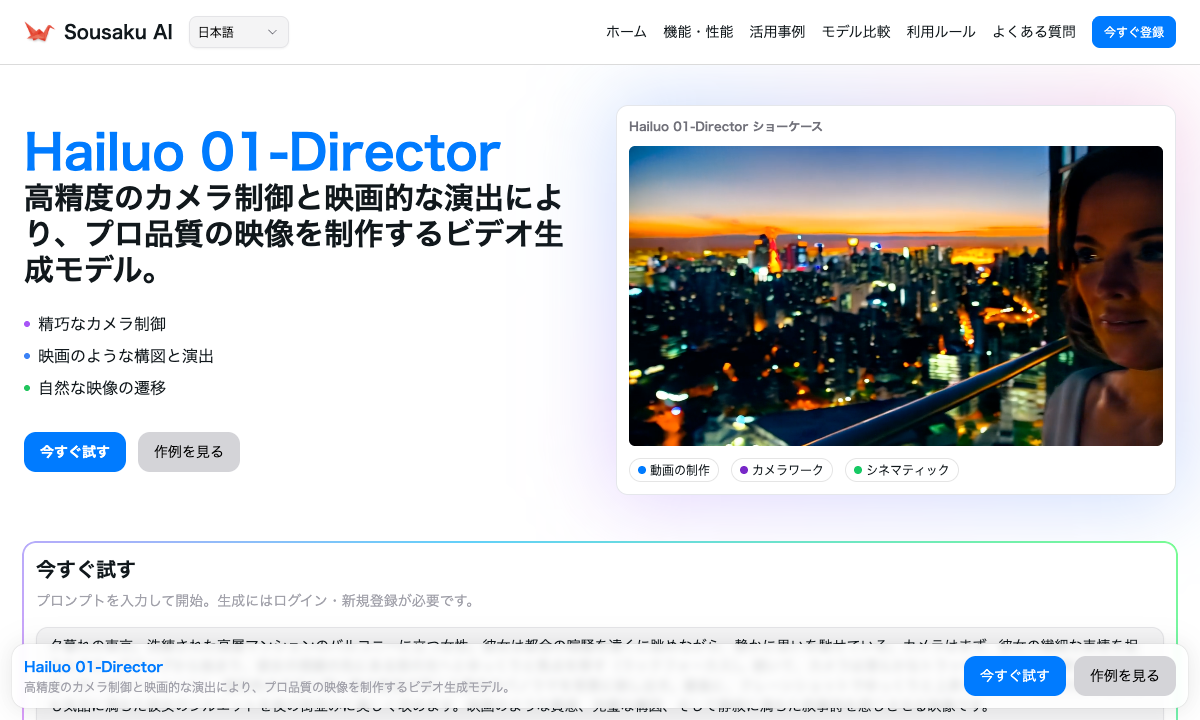The height and width of the screenshot is (720, 1200).
Task: Go to the モデル比較 page
Action: (856, 31)
